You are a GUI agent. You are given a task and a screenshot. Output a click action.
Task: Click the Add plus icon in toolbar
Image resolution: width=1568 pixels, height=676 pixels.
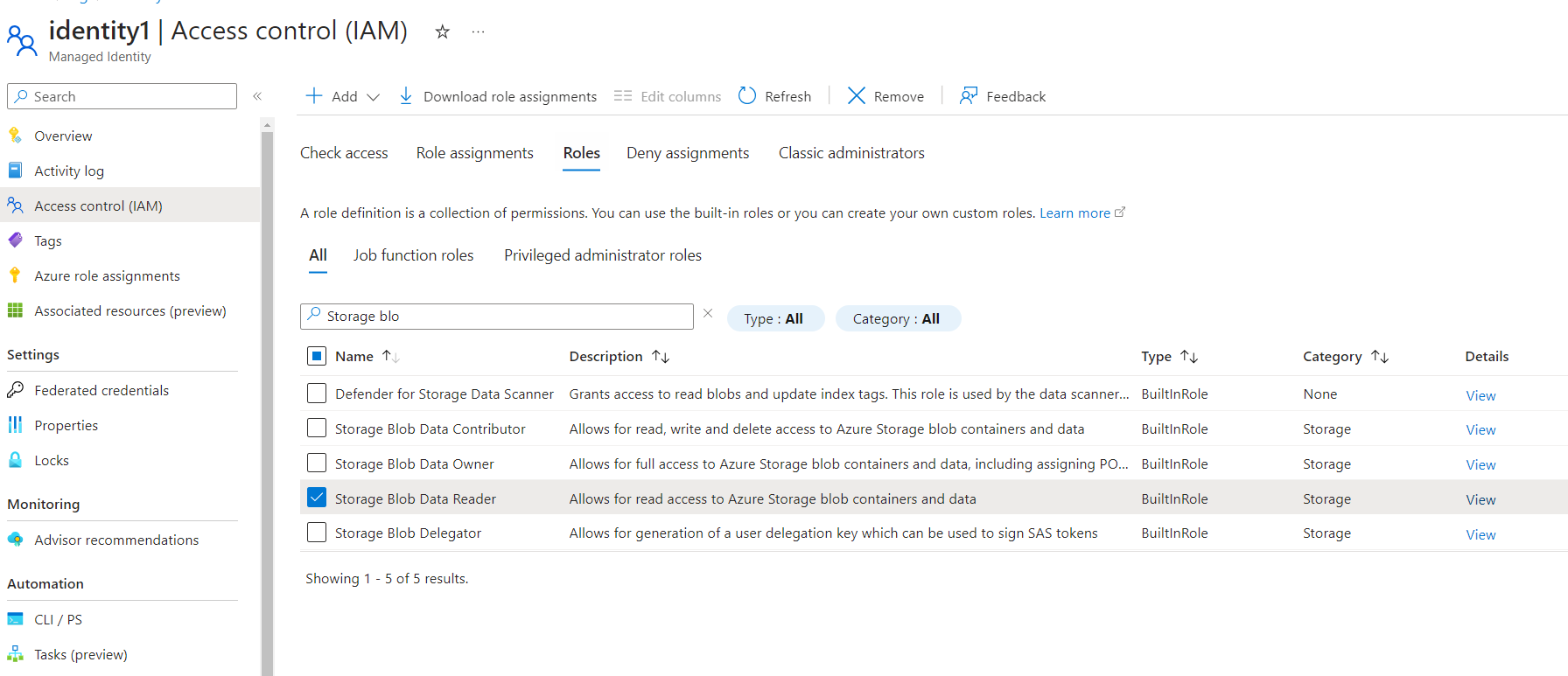(314, 95)
